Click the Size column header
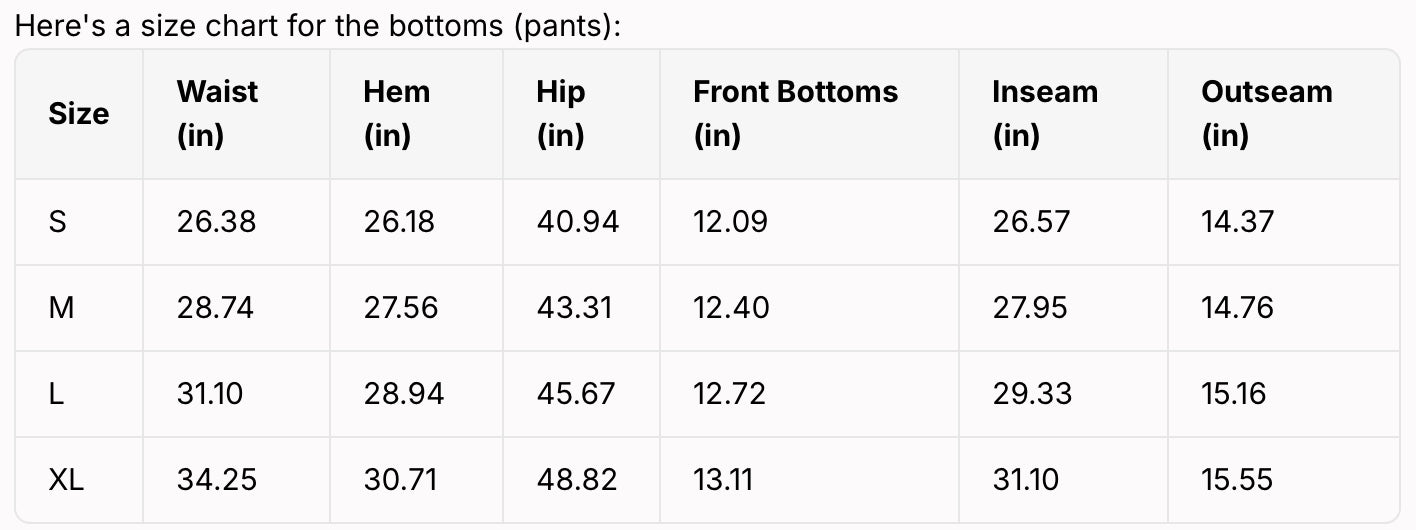This screenshot has height=530, width=1416. (x=78, y=114)
